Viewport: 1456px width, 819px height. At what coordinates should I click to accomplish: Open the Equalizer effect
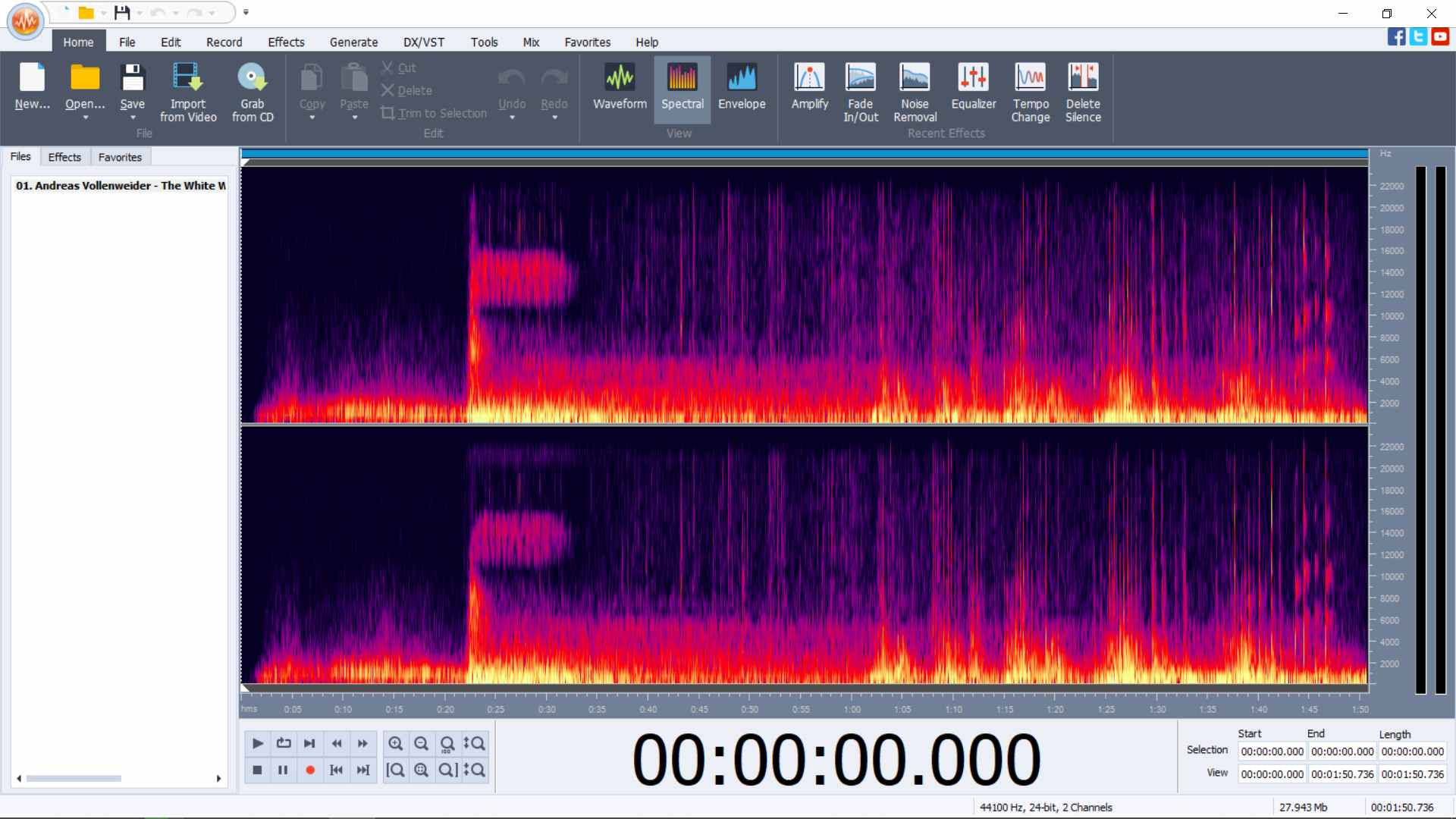(974, 88)
